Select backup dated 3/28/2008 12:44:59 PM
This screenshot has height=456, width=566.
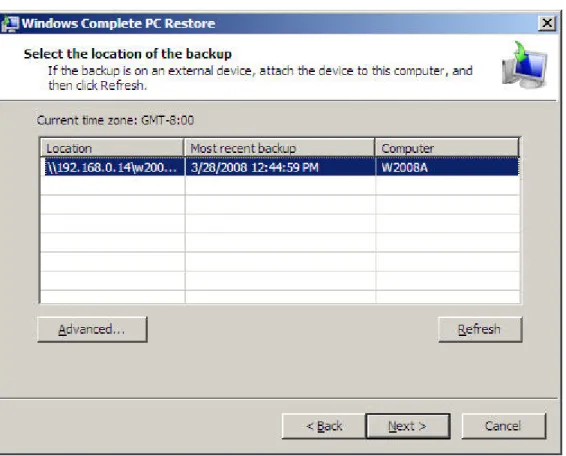click(280, 168)
